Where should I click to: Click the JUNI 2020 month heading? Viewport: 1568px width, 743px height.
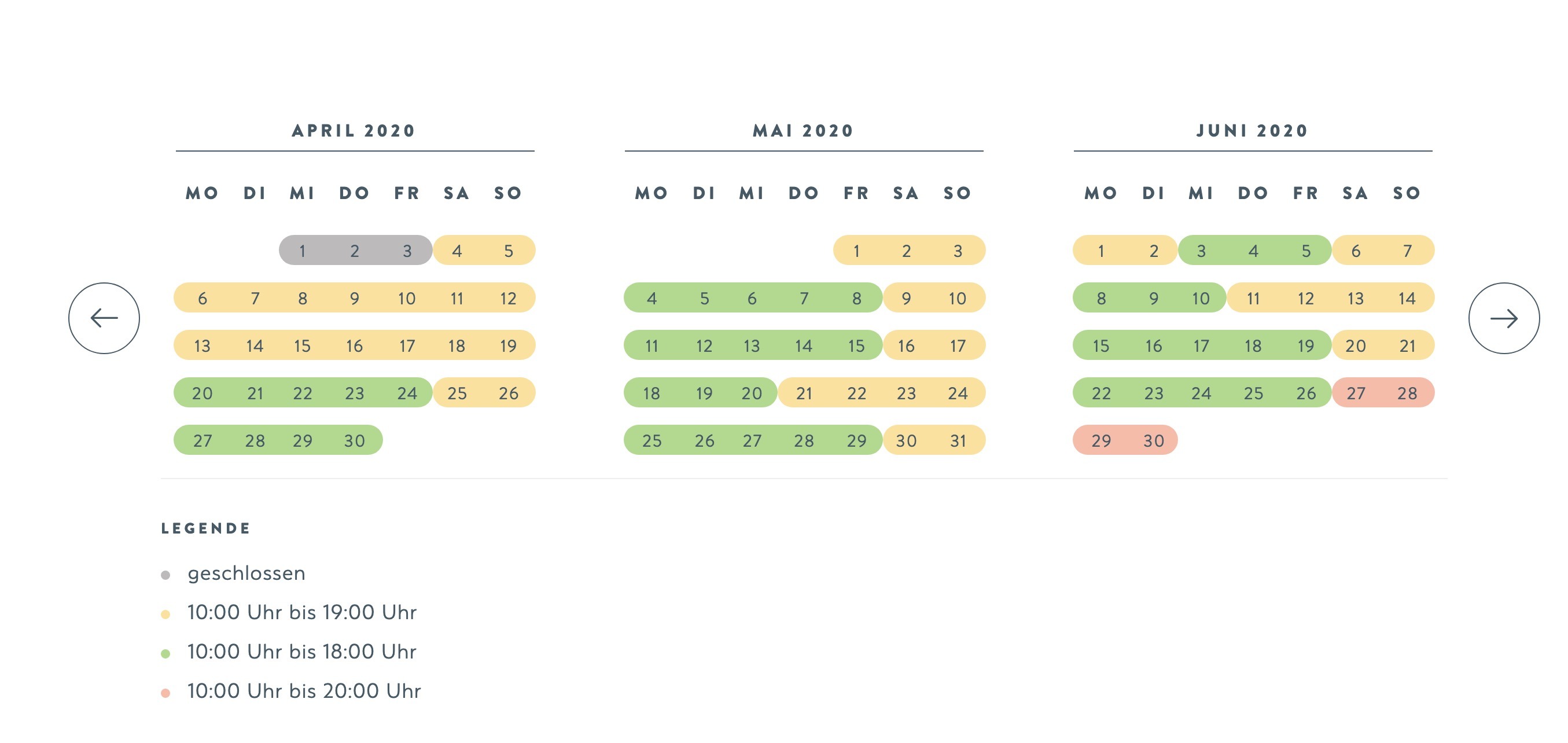point(1253,131)
